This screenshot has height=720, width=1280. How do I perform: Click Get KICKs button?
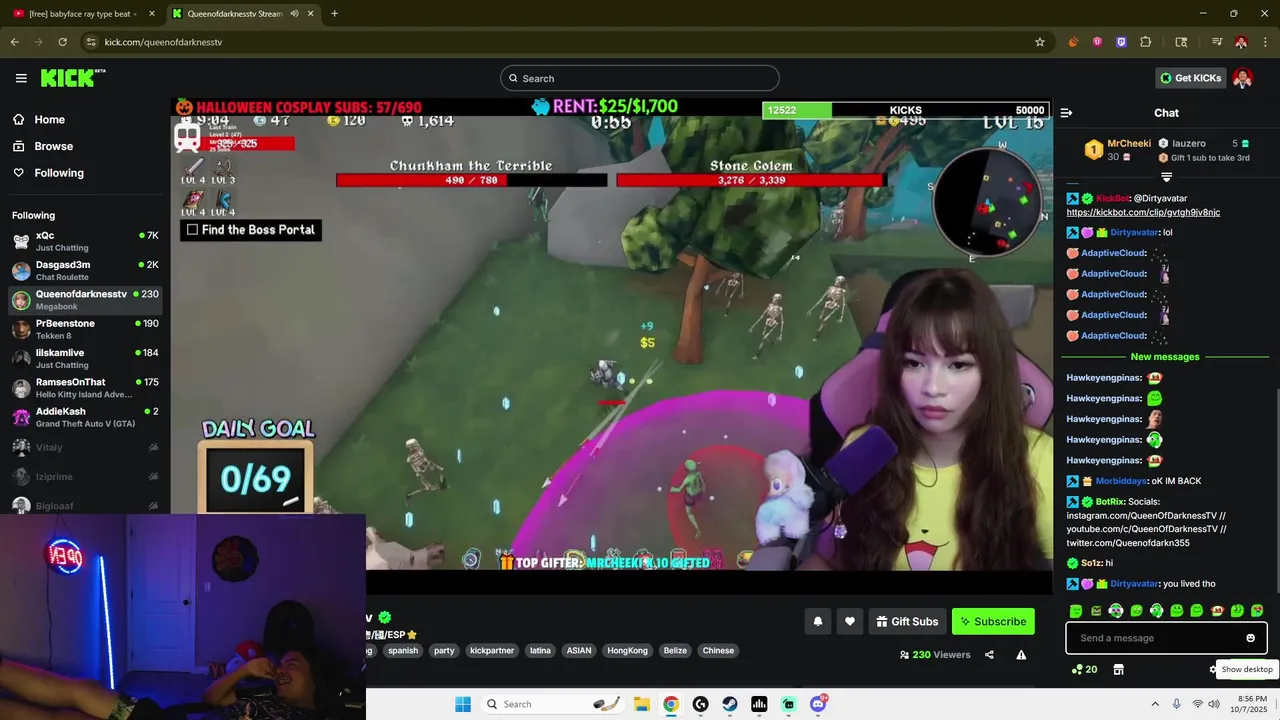1190,78
